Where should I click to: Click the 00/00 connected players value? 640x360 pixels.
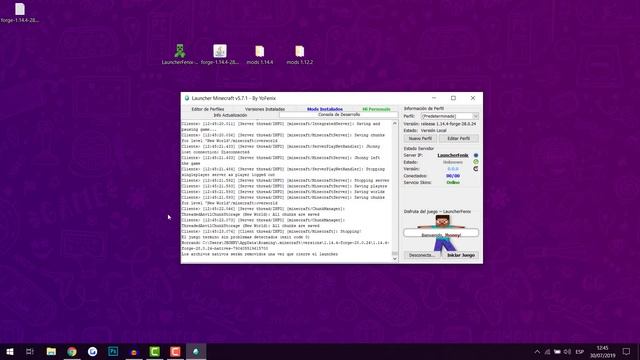click(x=453, y=176)
